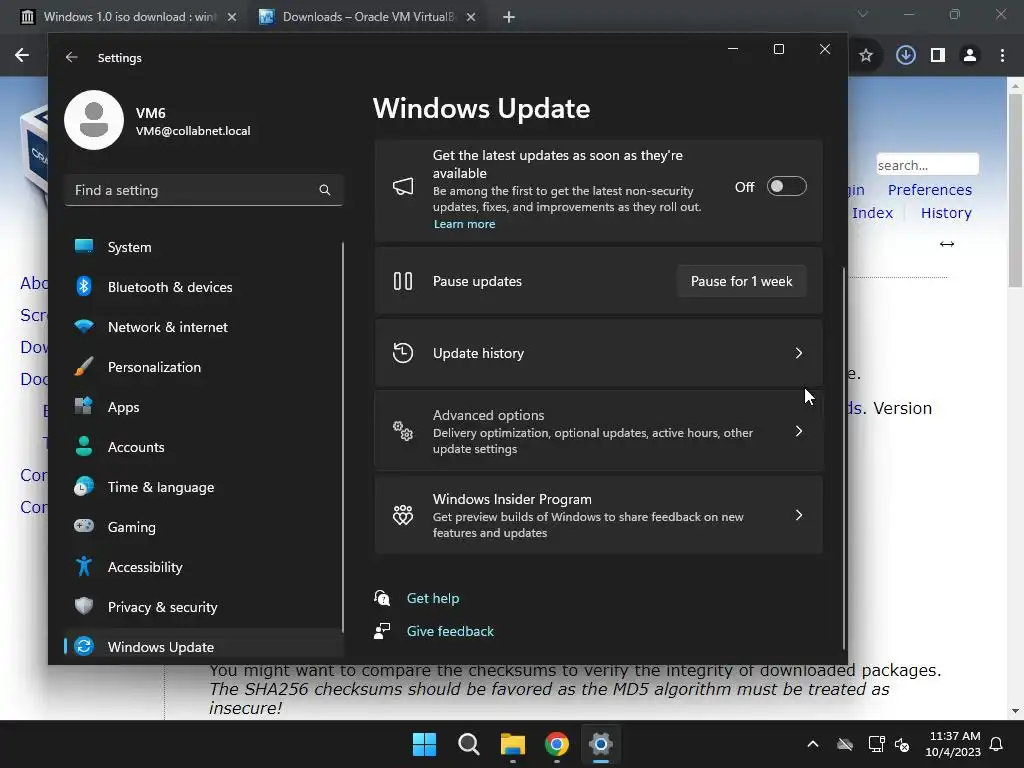The image size is (1024, 768).
Task: Click History link on VirtualBox page
Action: pyautogui.click(x=946, y=213)
